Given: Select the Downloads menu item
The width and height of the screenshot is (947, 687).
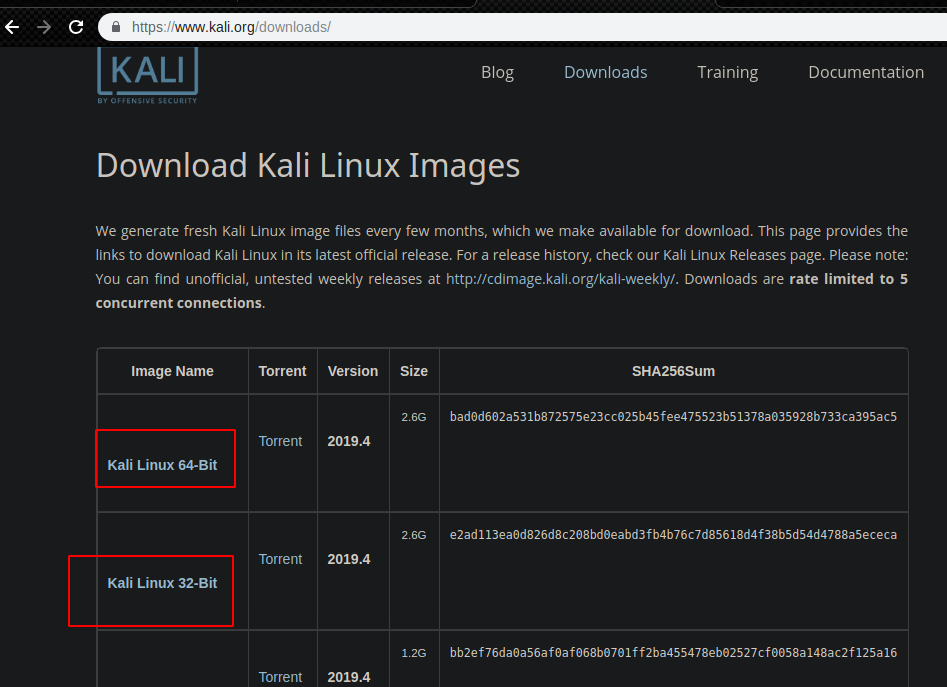Looking at the screenshot, I should [x=605, y=72].
